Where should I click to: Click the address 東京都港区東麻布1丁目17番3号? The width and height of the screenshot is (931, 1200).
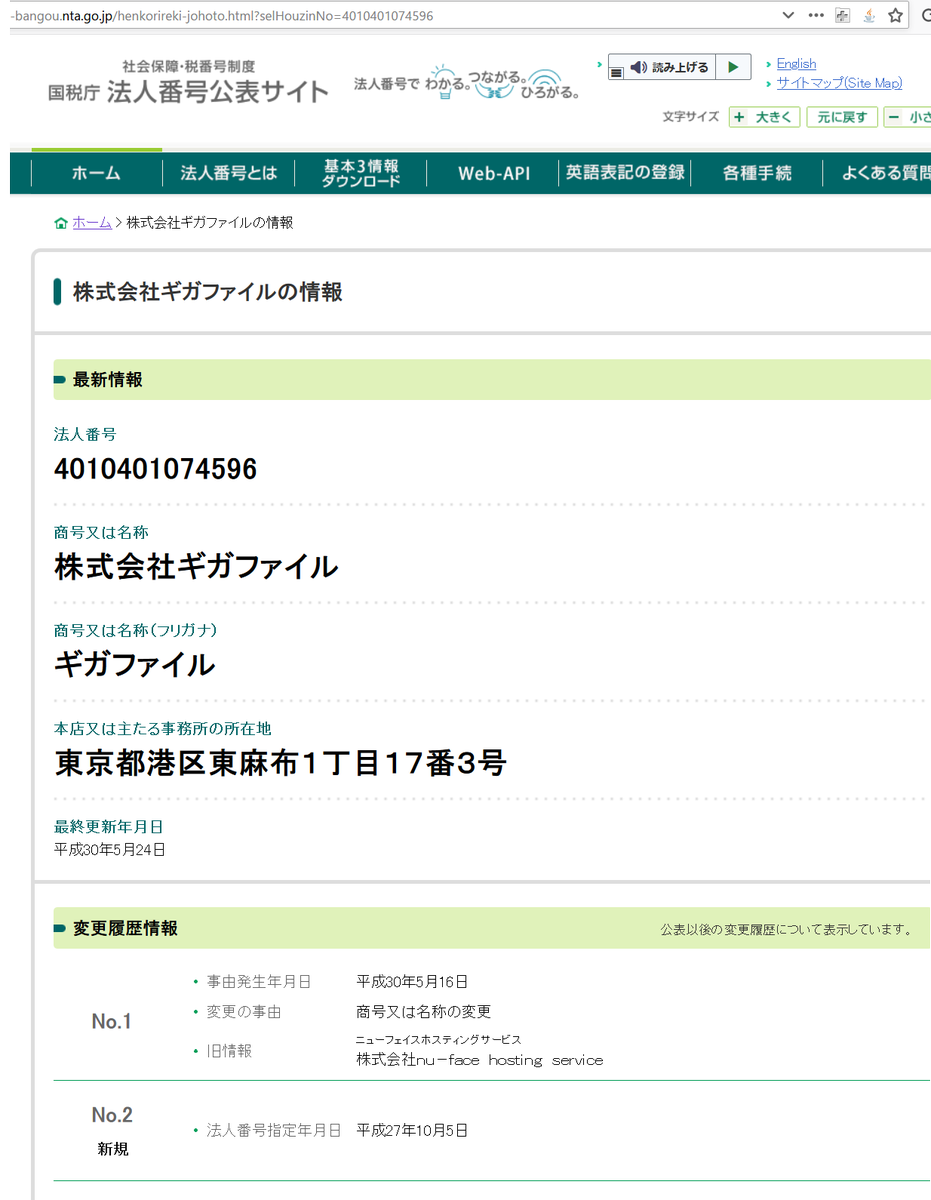[x=280, y=763]
